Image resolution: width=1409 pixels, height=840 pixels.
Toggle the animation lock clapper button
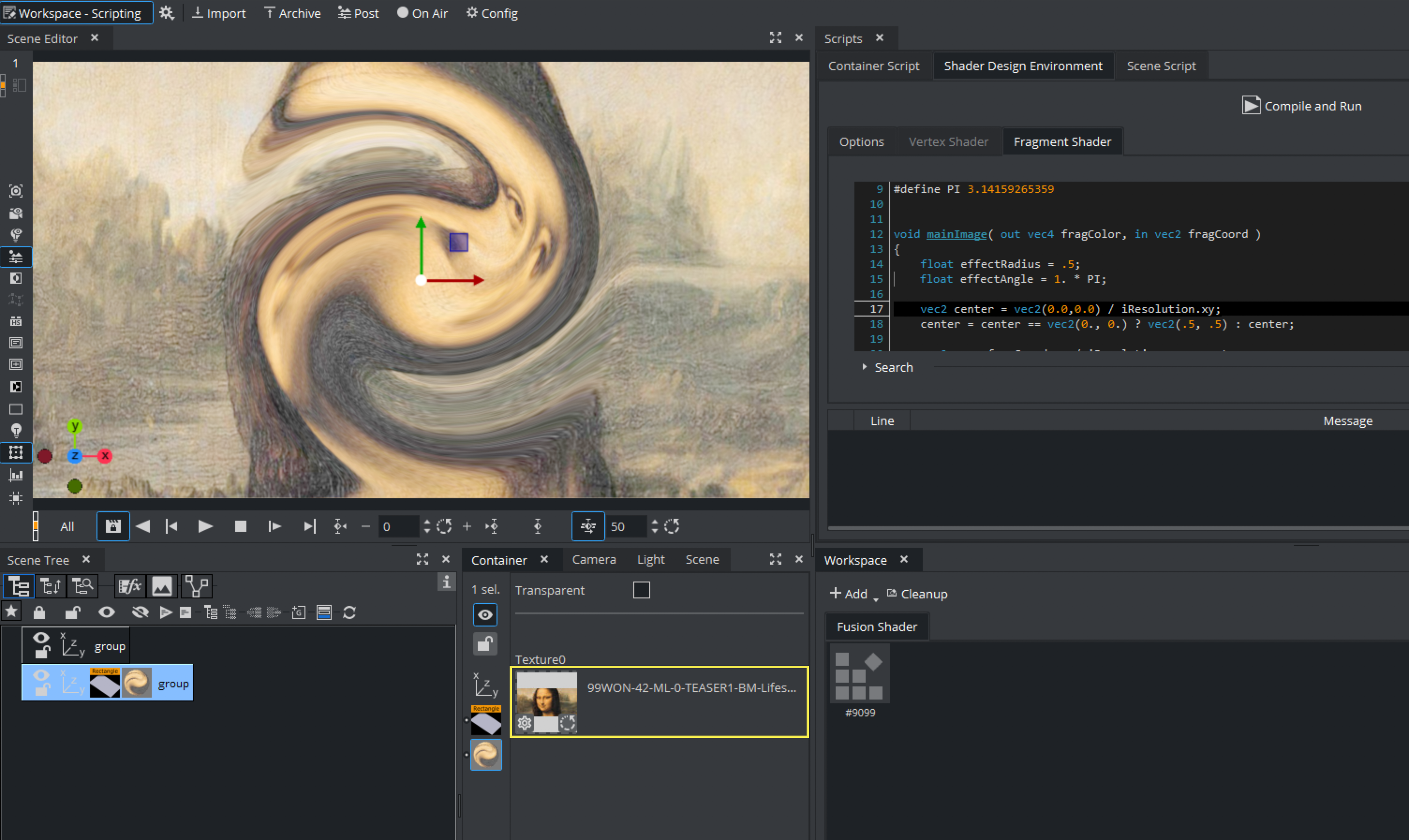[113, 526]
